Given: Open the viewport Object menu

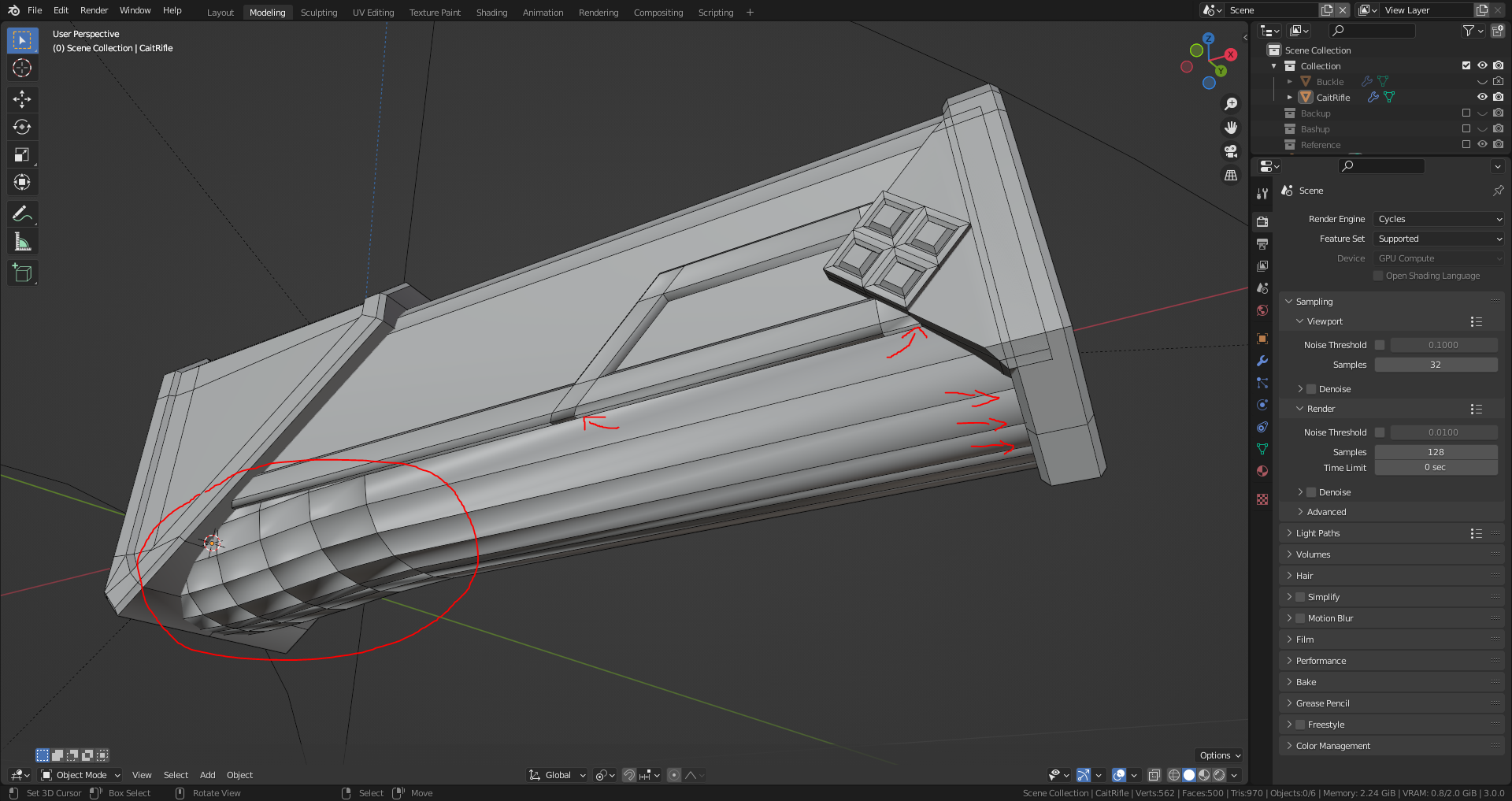Looking at the screenshot, I should pyautogui.click(x=239, y=775).
